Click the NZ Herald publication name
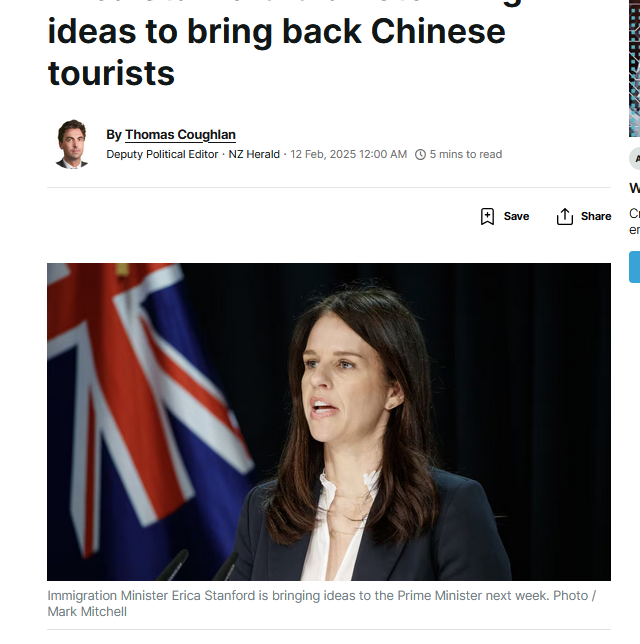640x644 pixels. (254, 154)
